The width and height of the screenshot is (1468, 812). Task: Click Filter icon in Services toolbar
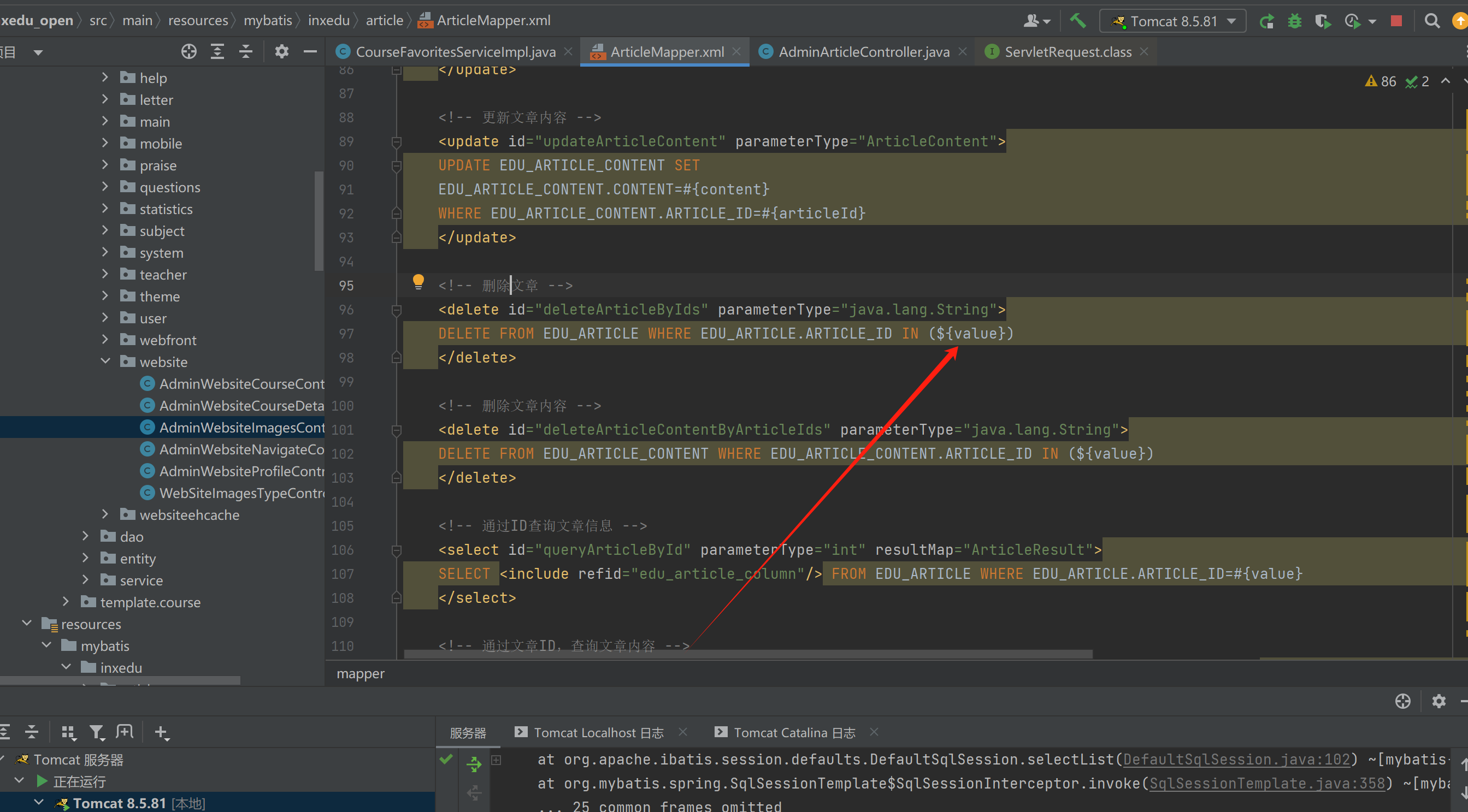pyautogui.click(x=97, y=732)
